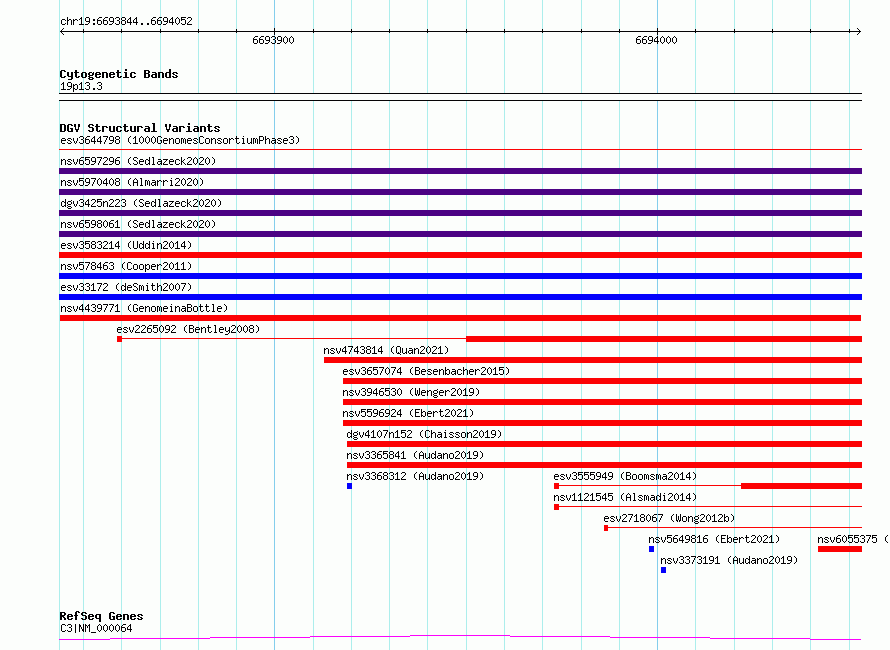Click the esv3644798 (1000GenomesConsortiumPhase3) label
The image size is (890, 650).
(180, 140)
